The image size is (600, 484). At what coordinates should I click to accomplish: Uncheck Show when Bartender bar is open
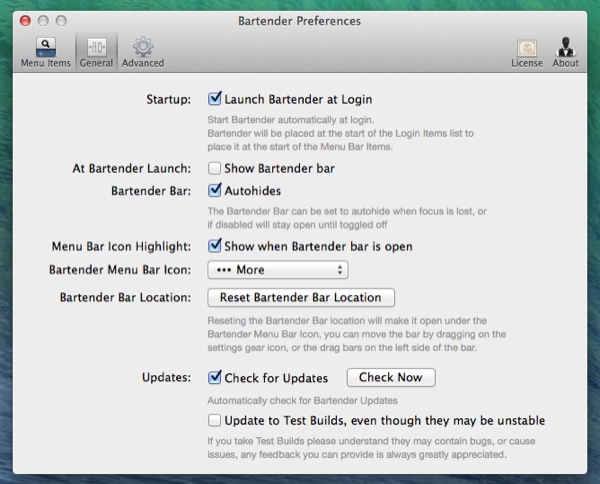pos(214,246)
